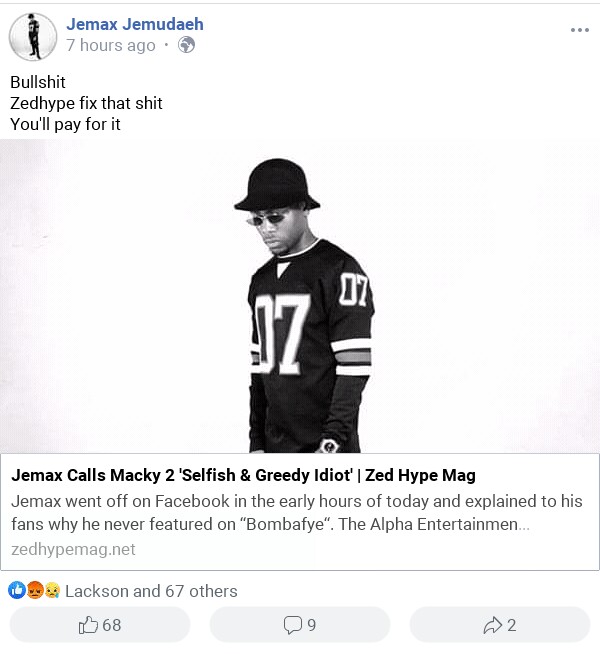
Task: Open Jemax Jemudaeh's profile picture
Action: [x=33, y=36]
